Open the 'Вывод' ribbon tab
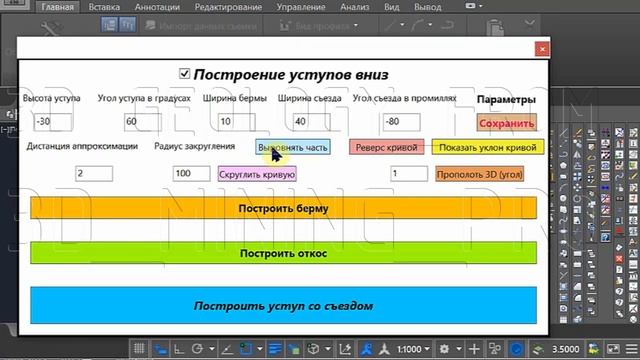Image resolution: width=640 pixels, height=360 pixels. pyautogui.click(x=427, y=7)
